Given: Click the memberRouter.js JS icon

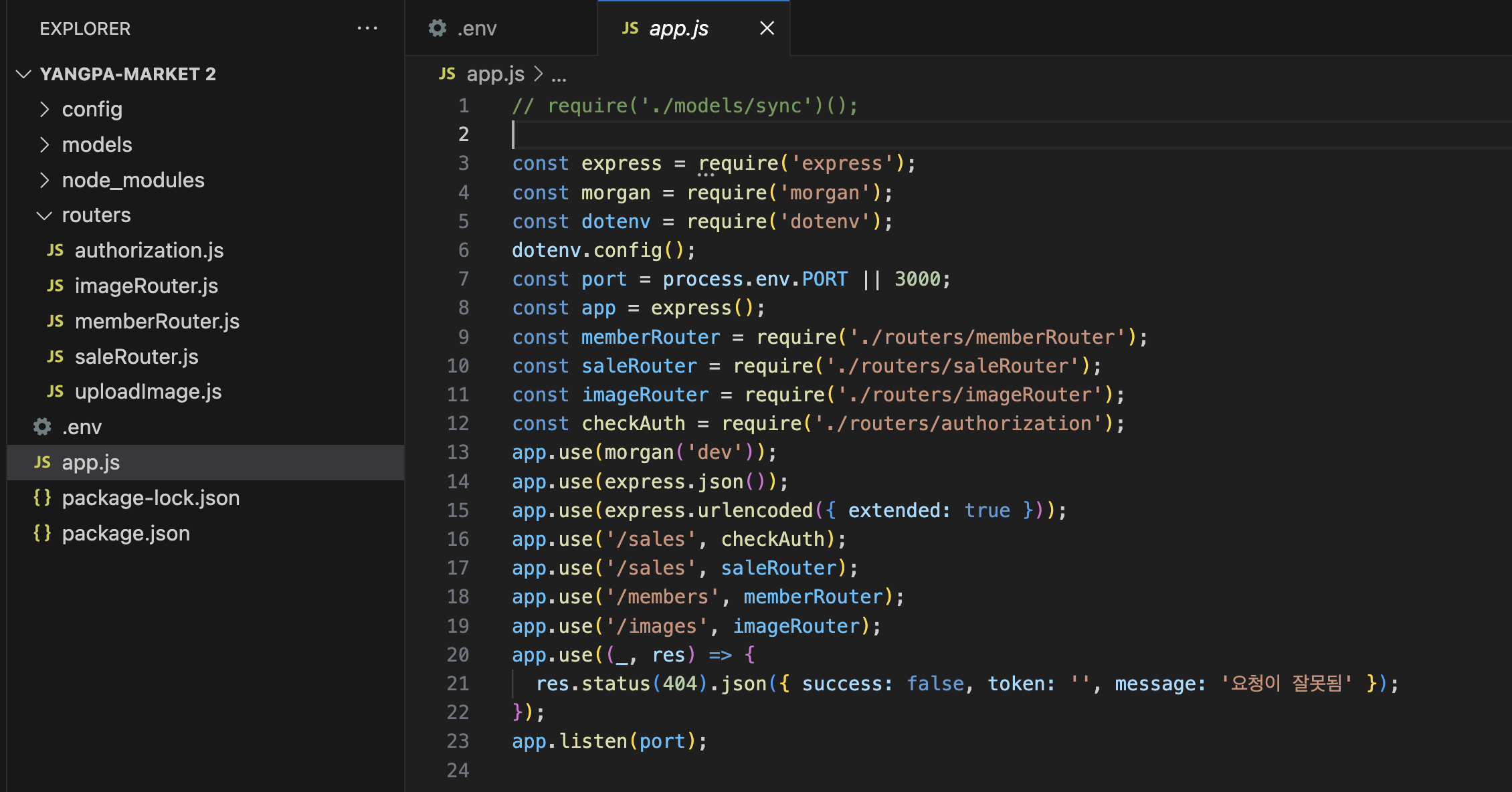Looking at the screenshot, I should click(x=55, y=321).
